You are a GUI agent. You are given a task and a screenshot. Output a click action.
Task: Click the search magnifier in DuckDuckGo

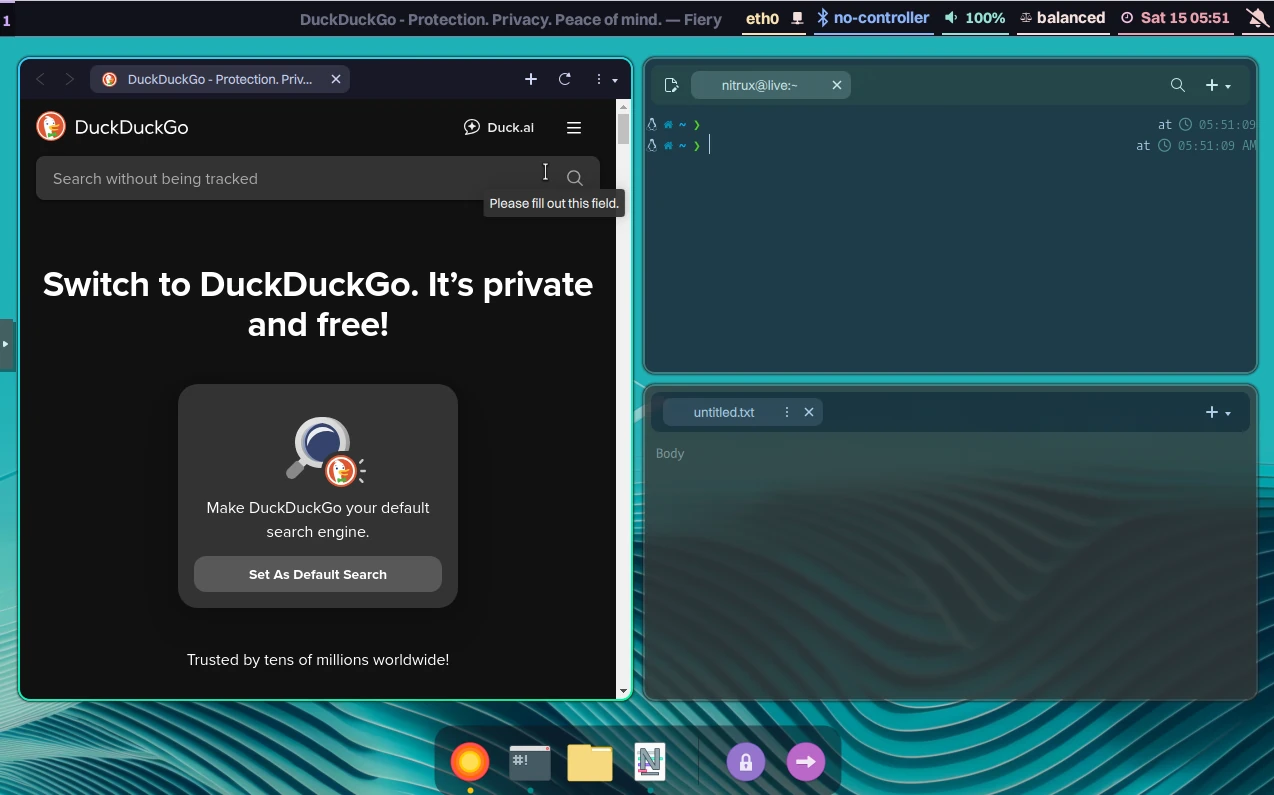tap(574, 178)
